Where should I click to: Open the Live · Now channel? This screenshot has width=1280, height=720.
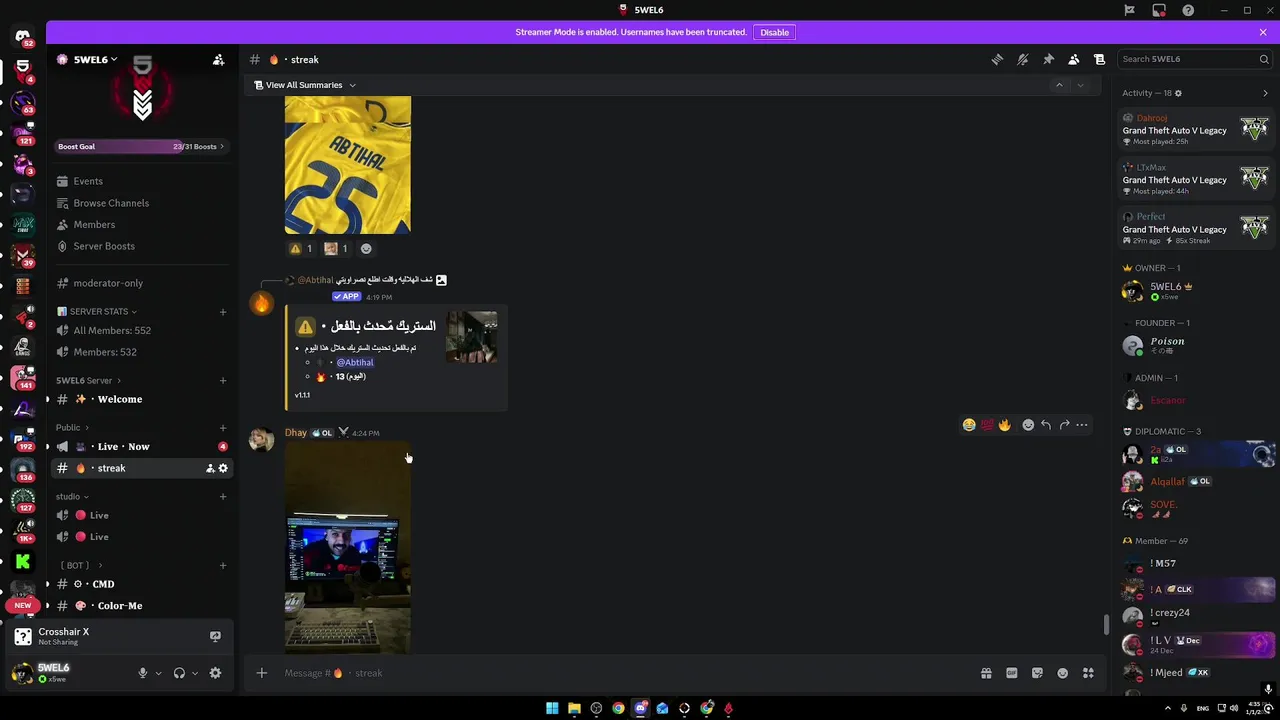[143, 447]
